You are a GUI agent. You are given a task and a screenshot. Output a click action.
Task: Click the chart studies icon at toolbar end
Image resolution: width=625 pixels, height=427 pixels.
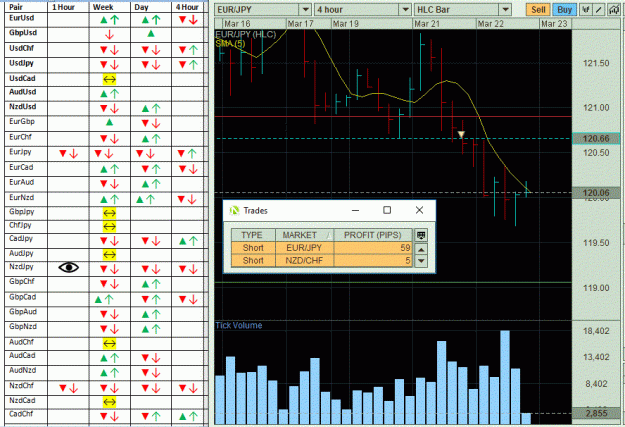(x=614, y=10)
